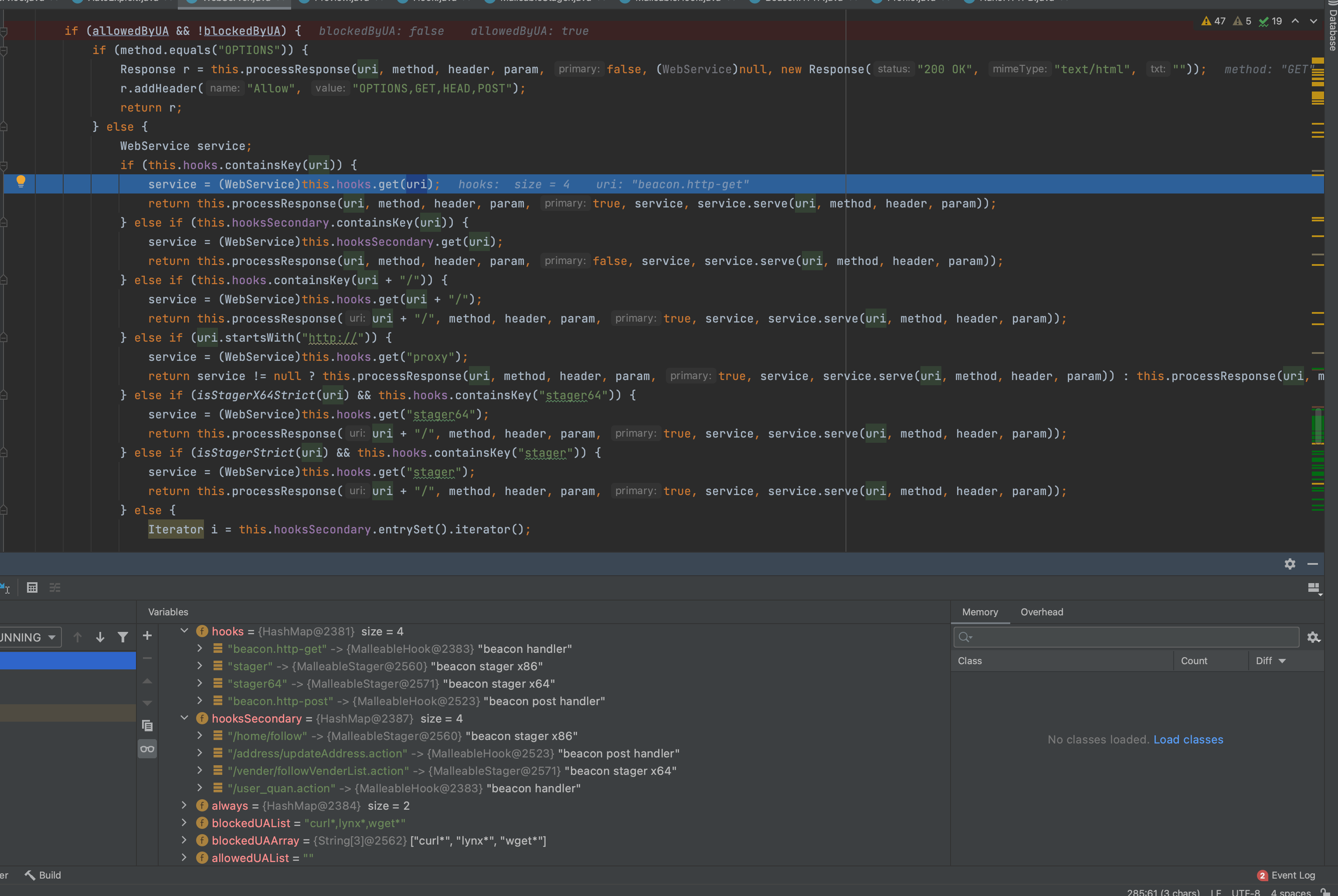The height and width of the screenshot is (896, 1338).
Task: Go to previous frame with up arrow
Action: pyautogui.click(x=78, y=637)
